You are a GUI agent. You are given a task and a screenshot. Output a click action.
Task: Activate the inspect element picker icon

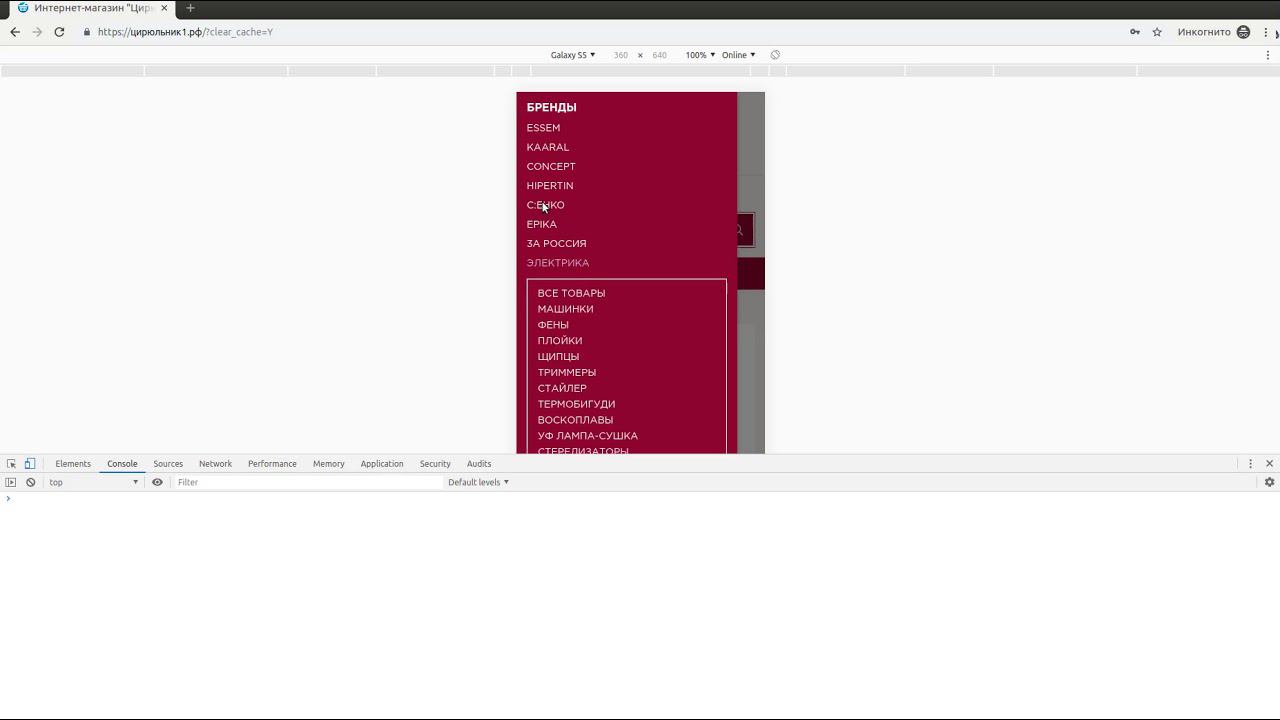[x=11, y=464]
